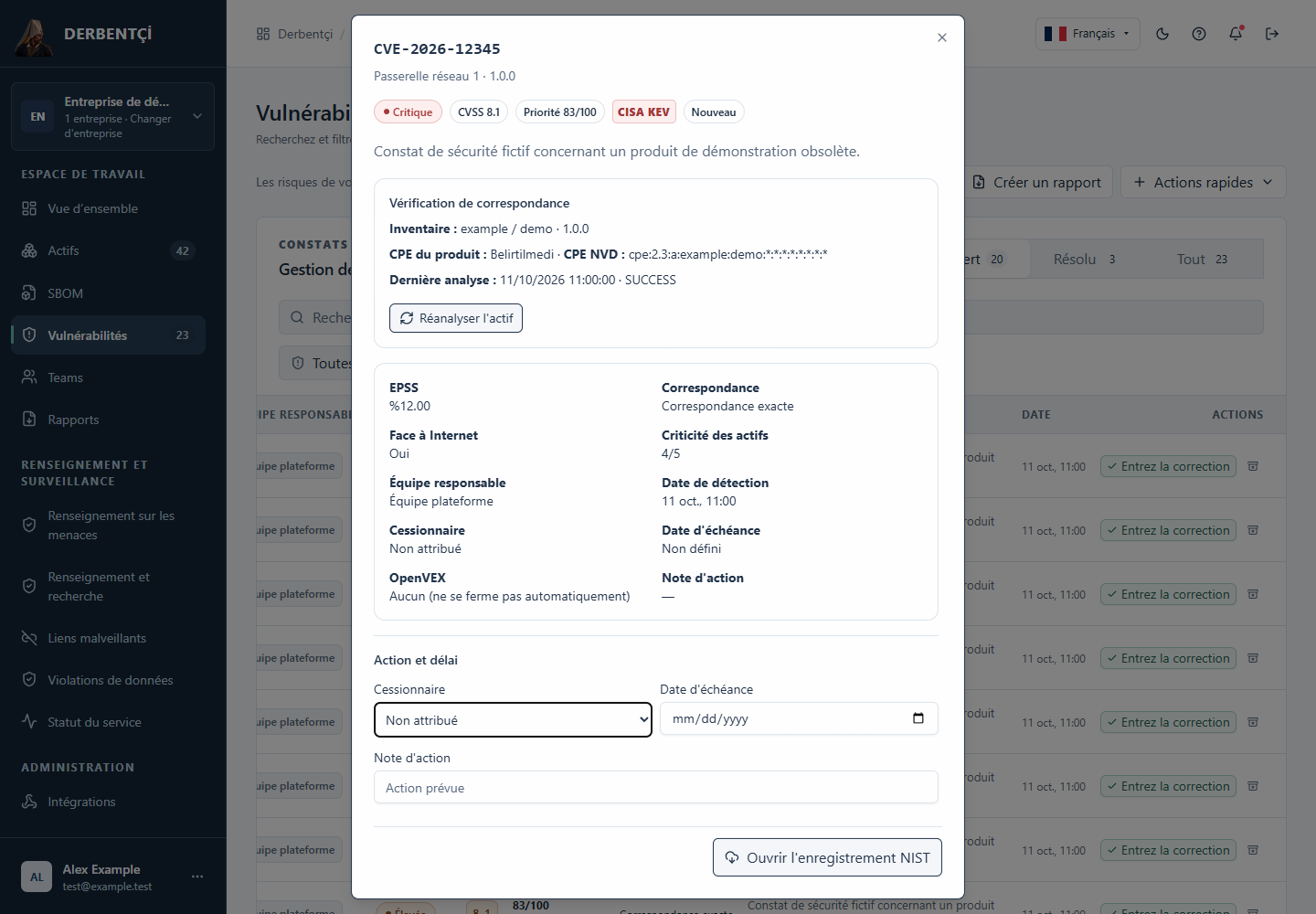Open the calendar picker icon
Image resolution: width=1316 pixels, height=914 pixels.
(918, 718)
